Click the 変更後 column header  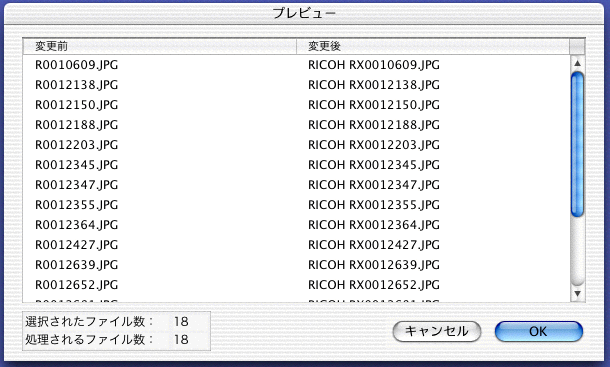pyautogui.click(x=433, y=46)
